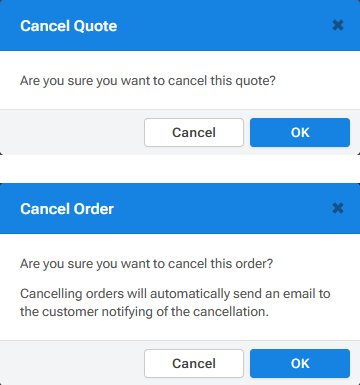Close the Cancel Order dialog via X icon
Screen dimensions: 360x385
click(338, 208)
